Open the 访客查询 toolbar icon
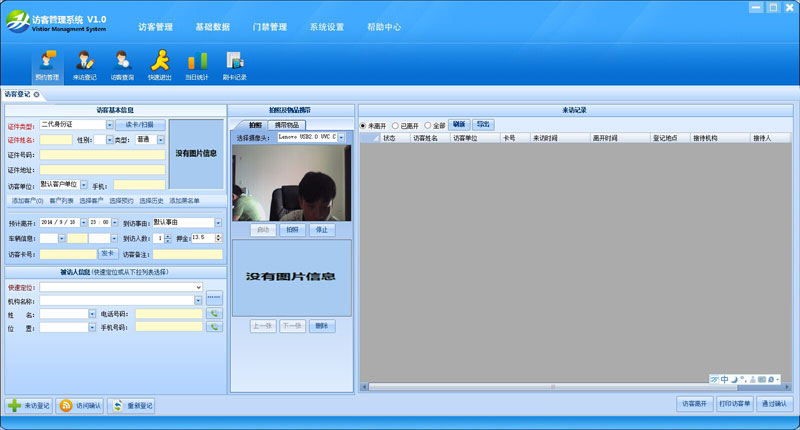This screenshot has width=800, height=430. tap(122, 65)
